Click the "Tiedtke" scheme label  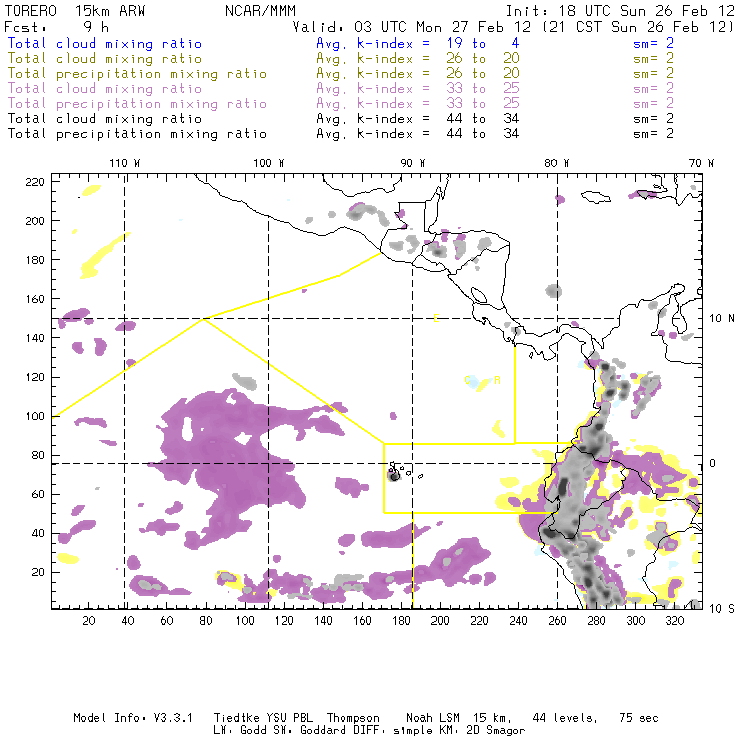click(x=237, y=718)
